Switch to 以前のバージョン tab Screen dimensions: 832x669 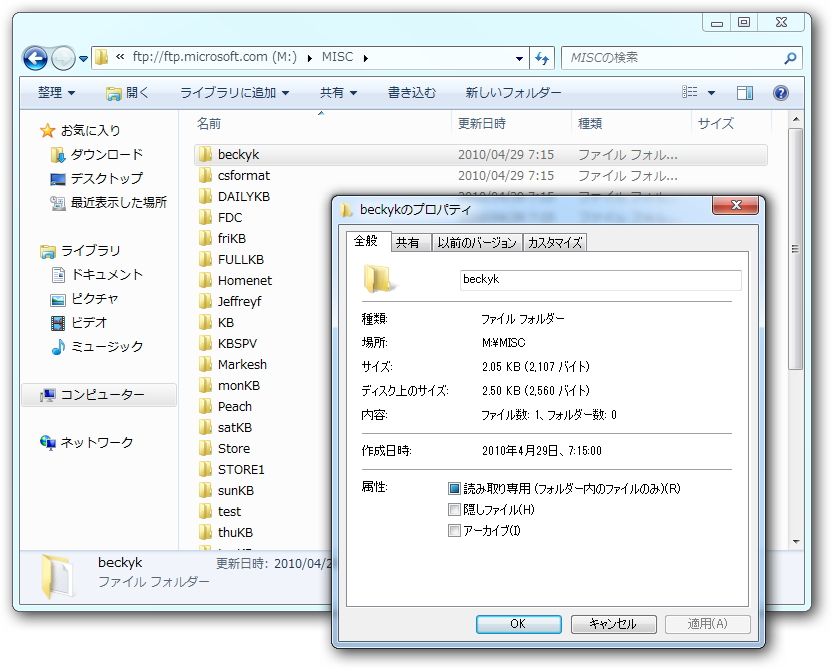coord(477,242)
